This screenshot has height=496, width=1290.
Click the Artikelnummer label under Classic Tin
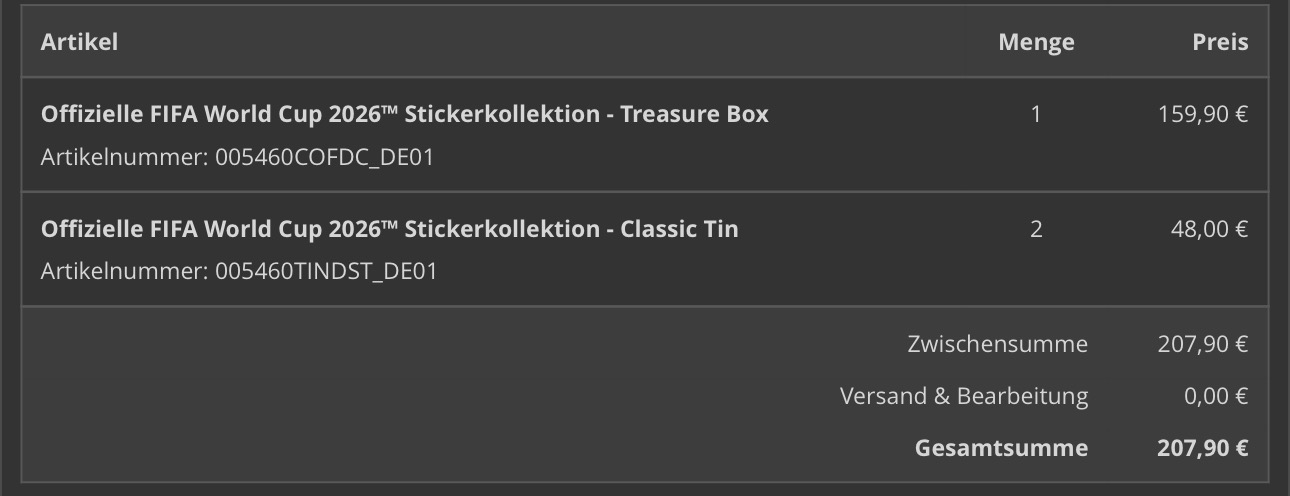(x=124, y=271)
